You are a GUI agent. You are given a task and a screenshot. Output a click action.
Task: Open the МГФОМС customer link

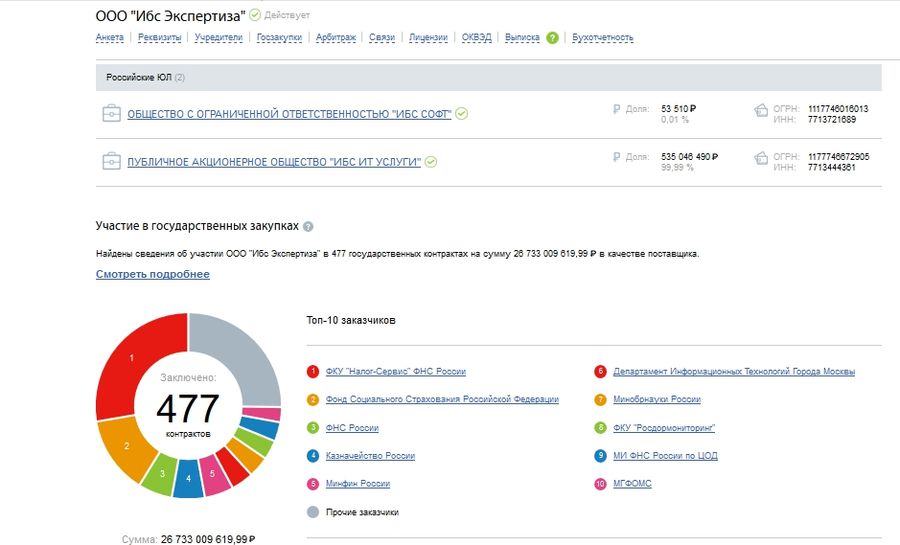[632, 484]
